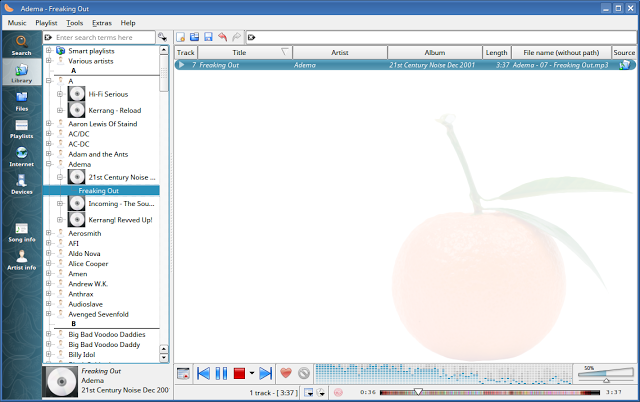Collapse the Adema artist node

tap(49, 164)
